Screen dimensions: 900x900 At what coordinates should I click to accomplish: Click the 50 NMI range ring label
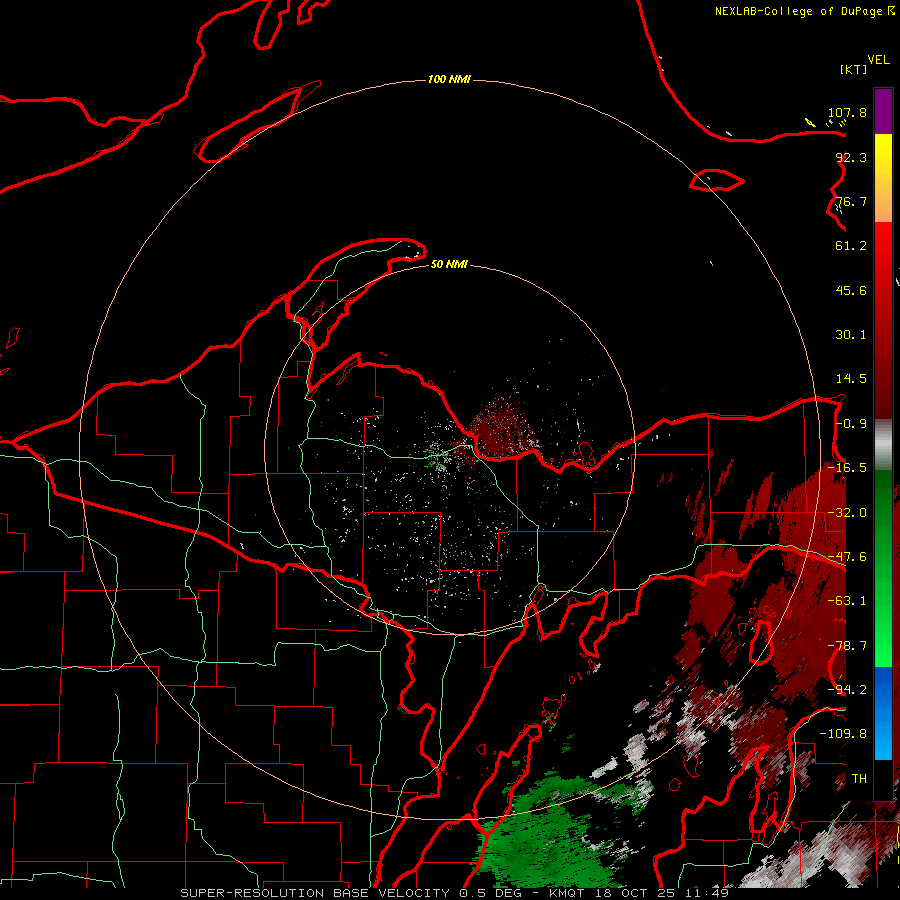pyautogui.click(x=449, y=264)
